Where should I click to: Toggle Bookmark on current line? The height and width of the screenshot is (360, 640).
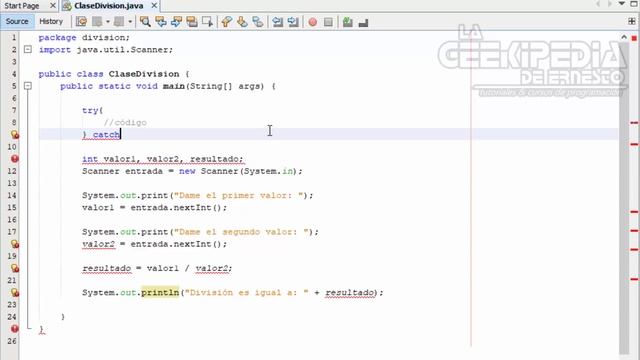click(x=258, y=22)
